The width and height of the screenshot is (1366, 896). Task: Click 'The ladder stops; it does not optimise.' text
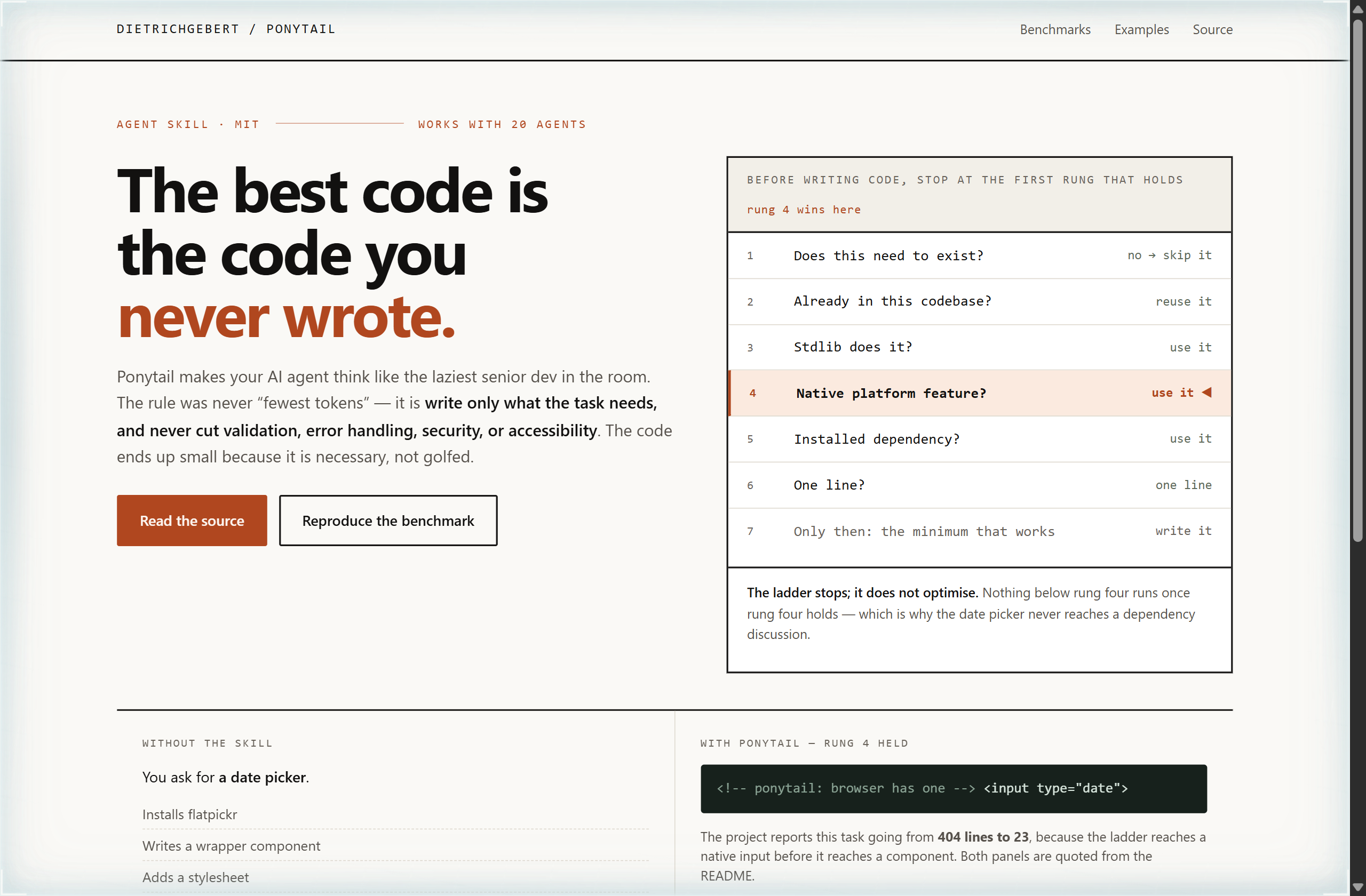coord(862,592)
